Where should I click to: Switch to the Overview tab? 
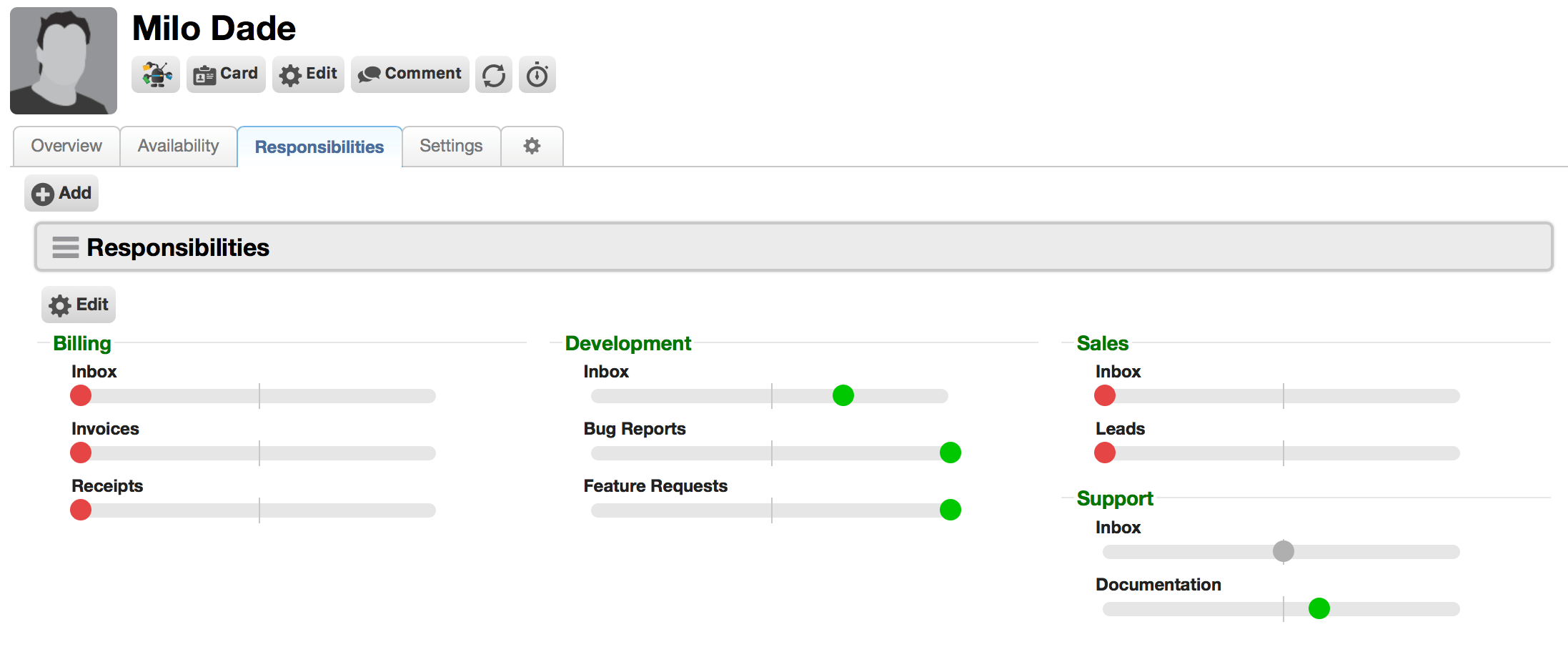(66, 147)
